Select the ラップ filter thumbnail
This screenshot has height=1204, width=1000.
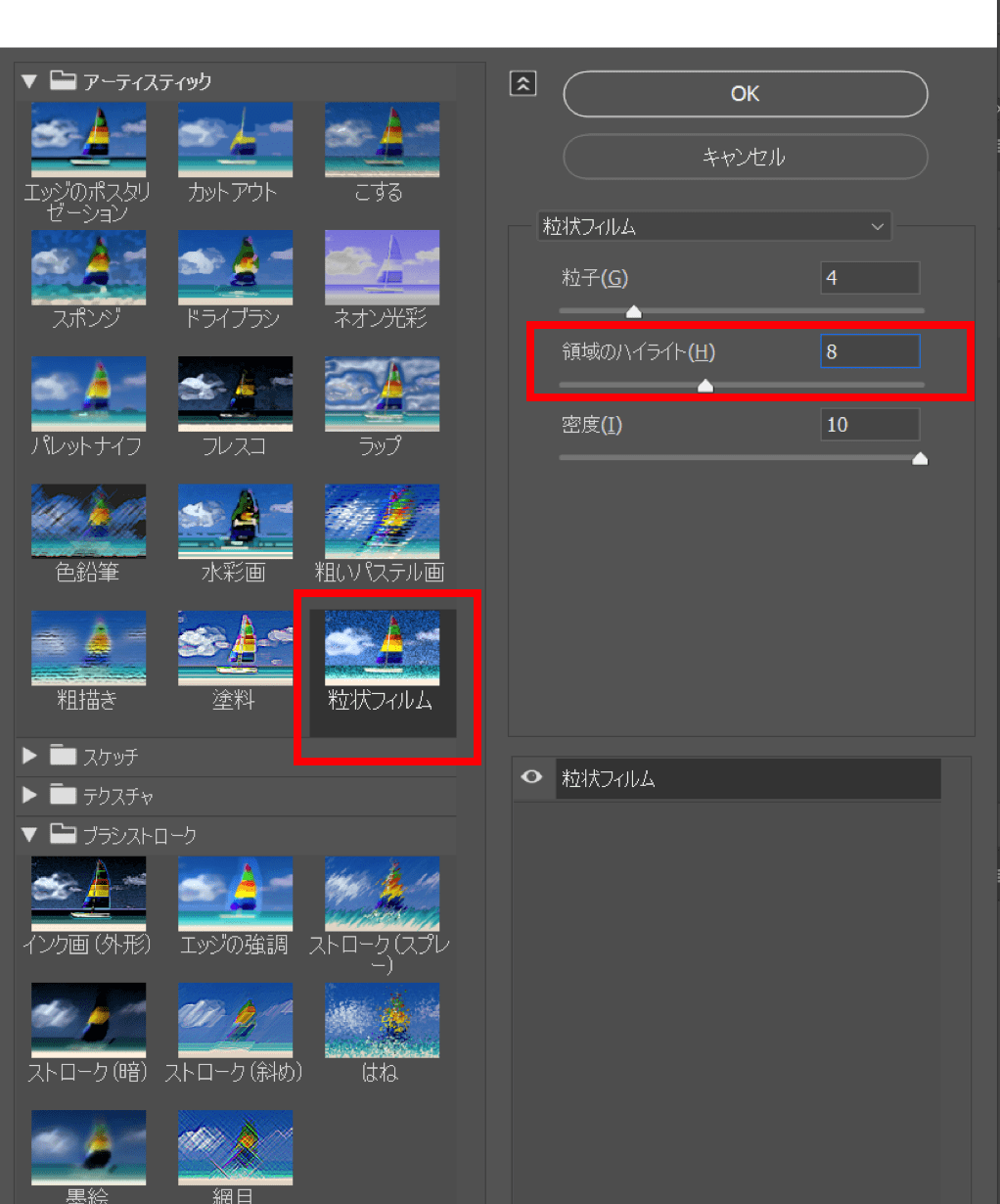pyautogui.click(x=382, y=394)
